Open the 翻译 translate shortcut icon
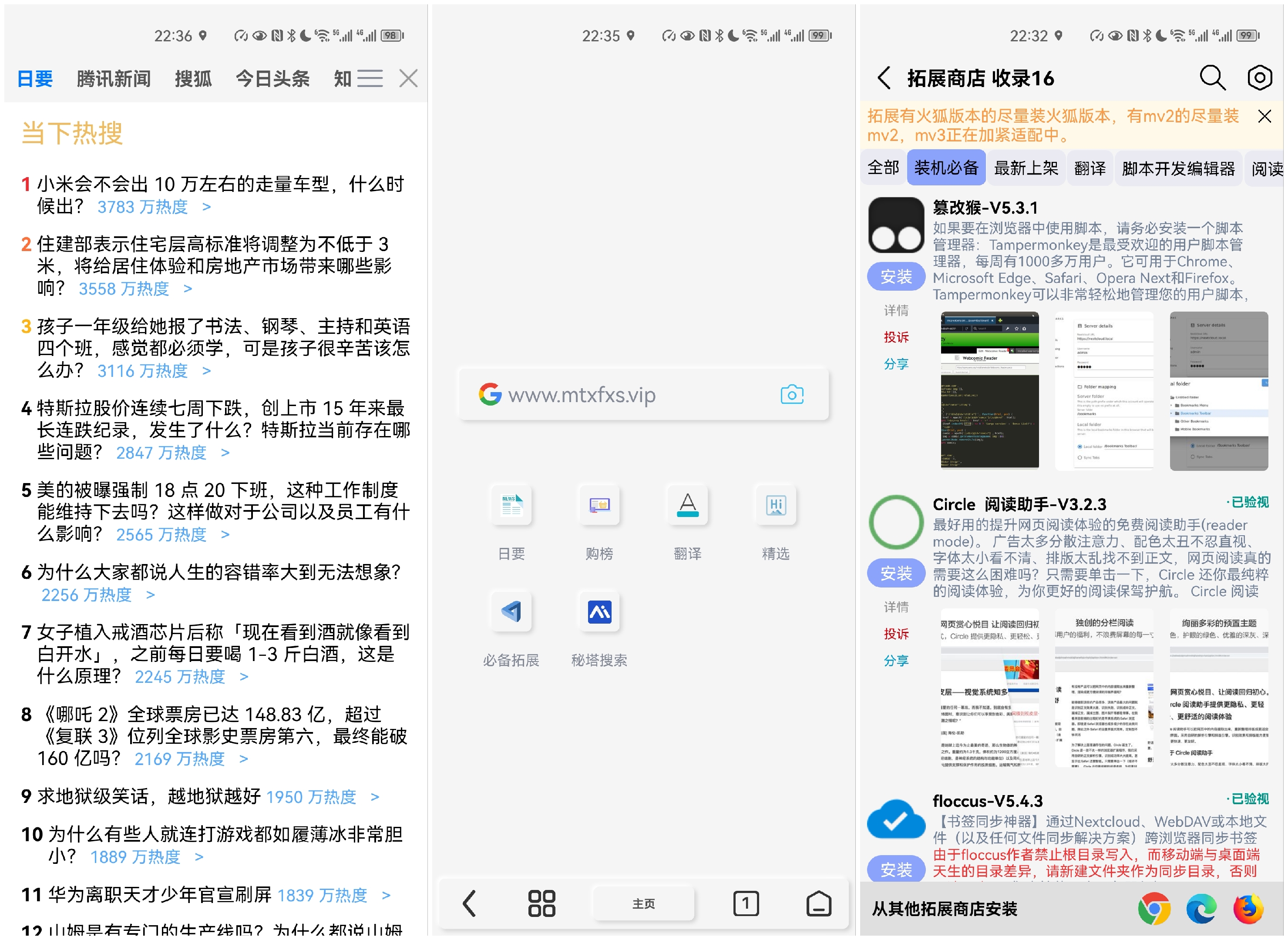The height and width of the screenshot is (940, 1288). point(687,505)
